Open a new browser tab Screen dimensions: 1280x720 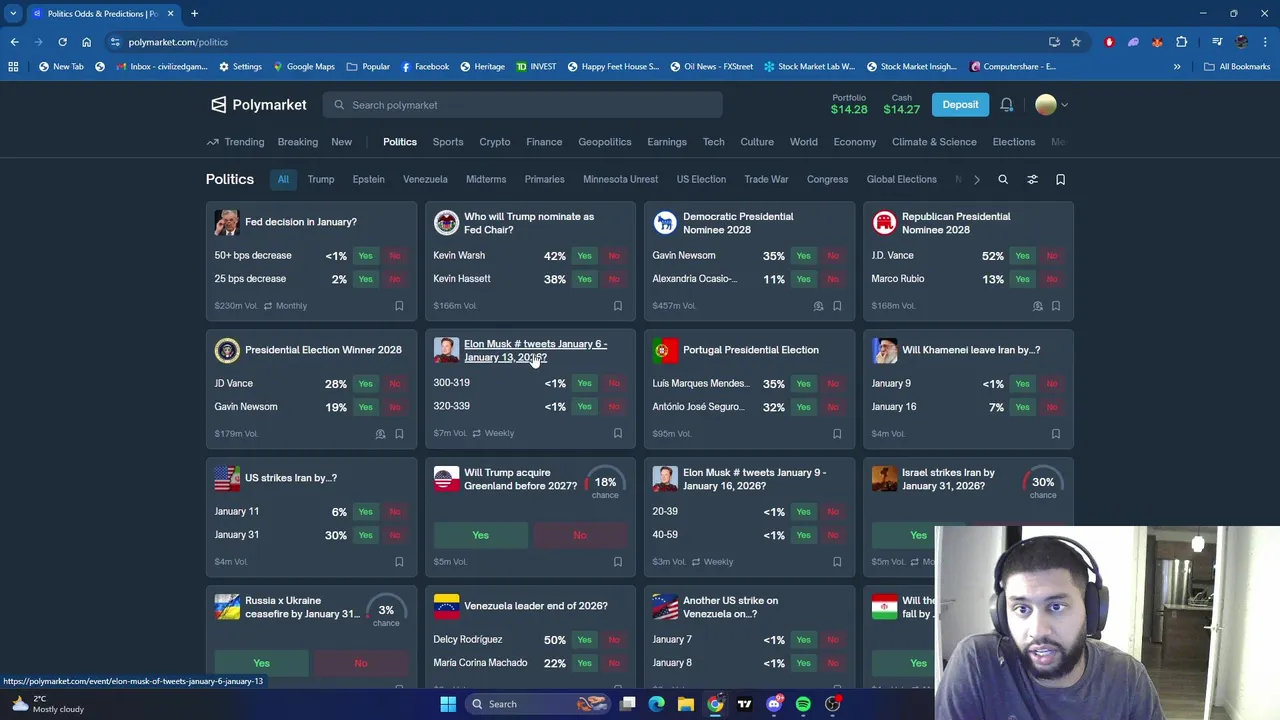coord(194,13)
